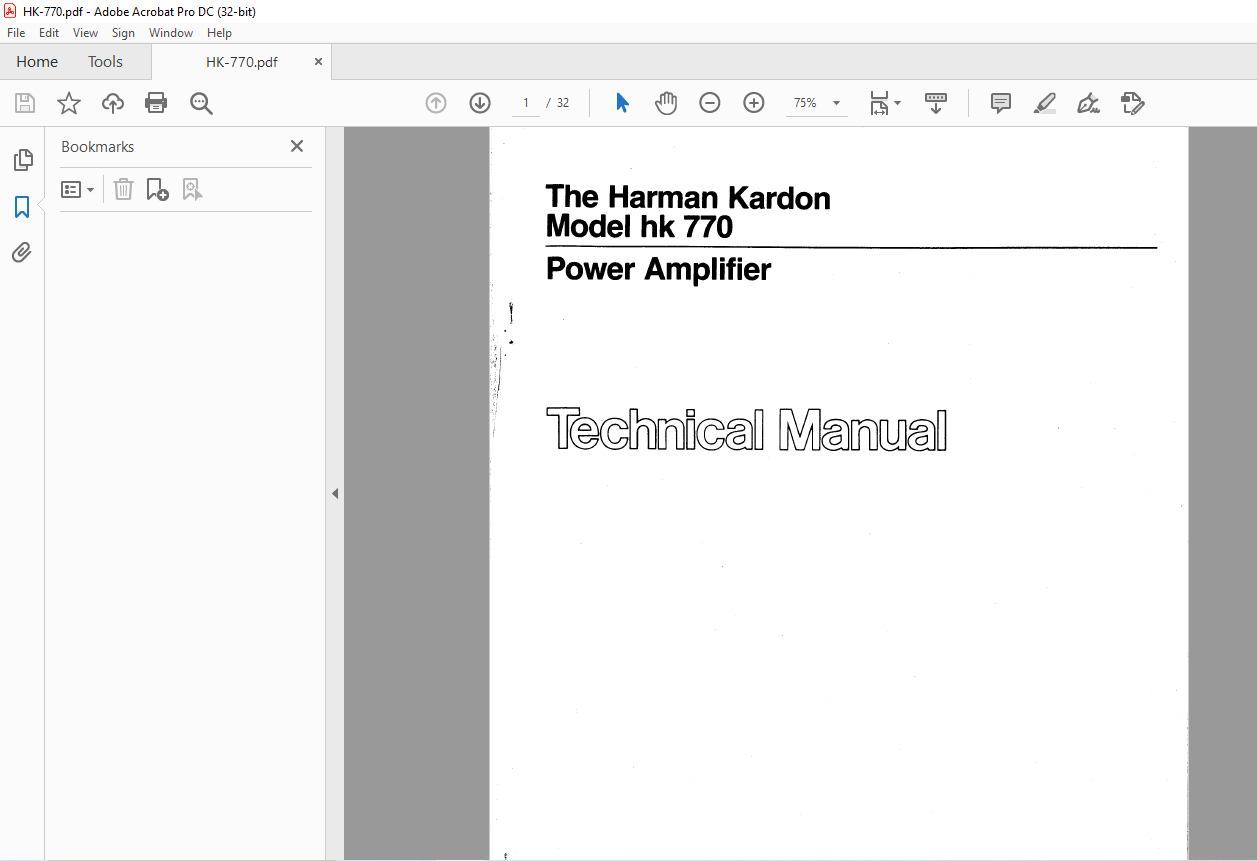Close the Bookmarks panel with X
Image resolution: width=1257 pixels, height=861 pixels.
pos(297,146)
